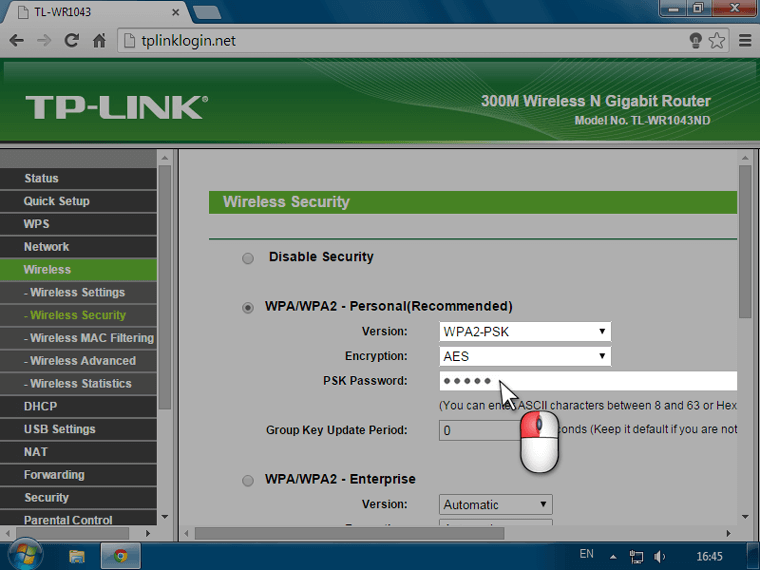Select WPA/WPA2 - Personal radio button

248,307
